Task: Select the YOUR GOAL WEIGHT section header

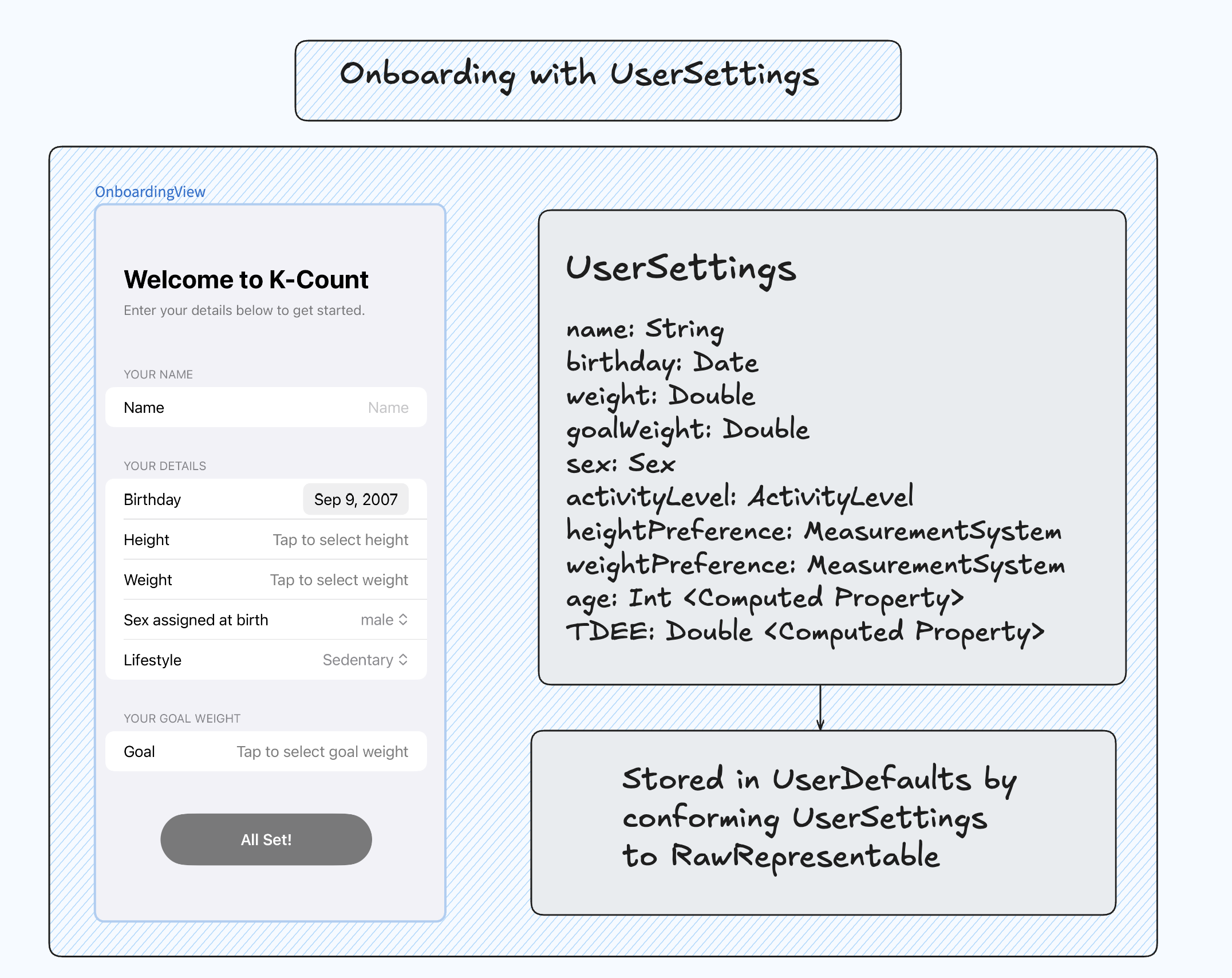Action: [x=181, y=717]
